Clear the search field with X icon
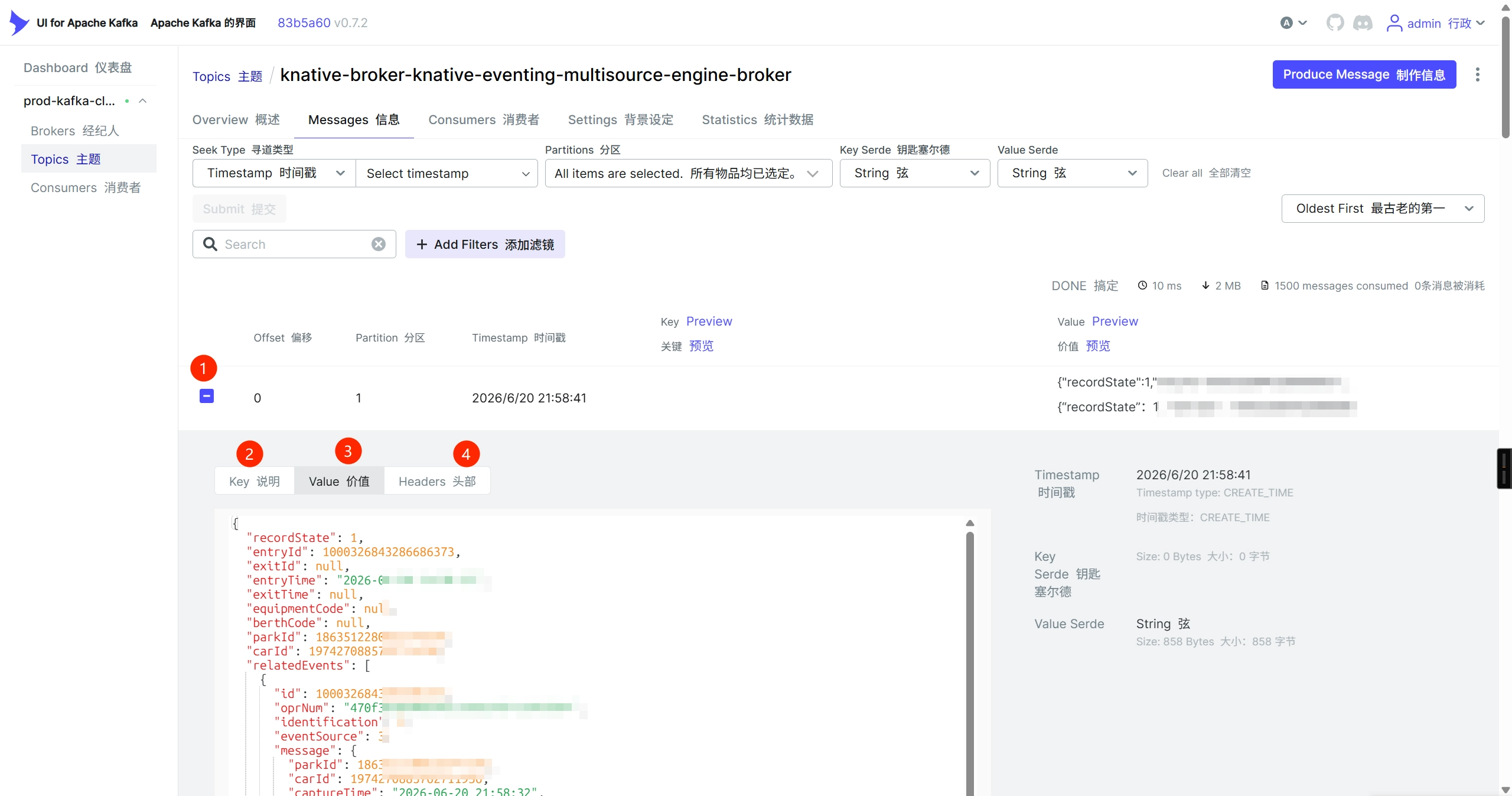This screenshot has height=796, width=1512. click(x=379, y=244)
